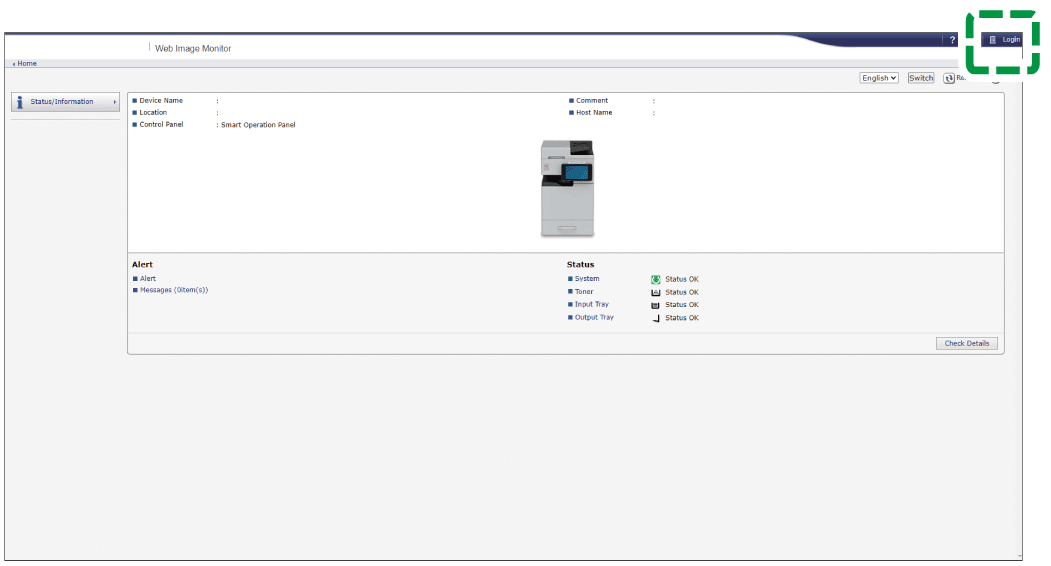Click the Login button
Viewport: 1051px width, 566px height.
click(x=1003, y=40)
